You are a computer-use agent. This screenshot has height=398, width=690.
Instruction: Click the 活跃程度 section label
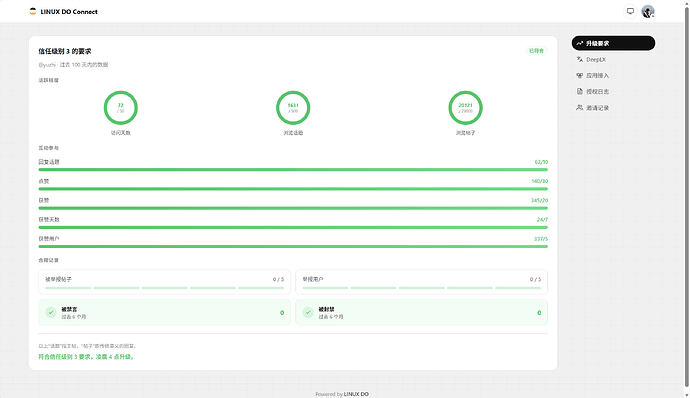(x=48, y=80)
